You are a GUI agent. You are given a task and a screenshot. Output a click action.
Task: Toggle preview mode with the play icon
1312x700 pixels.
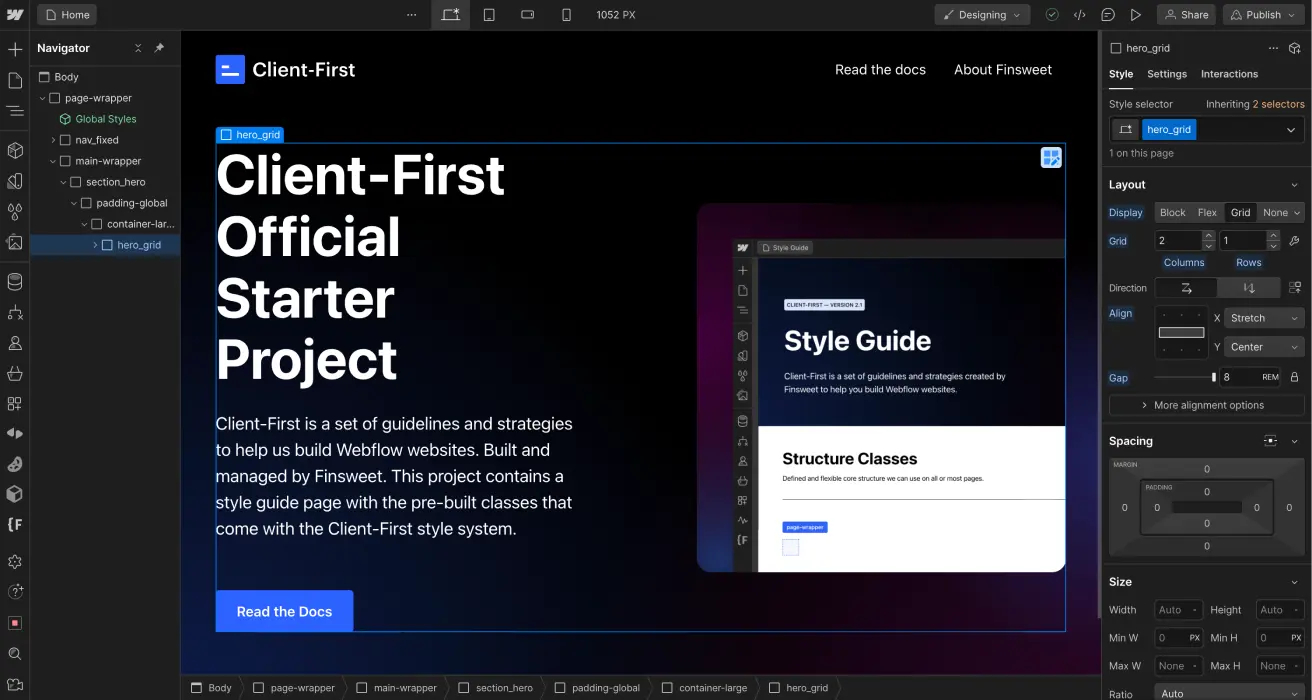tap(1136, 14)
